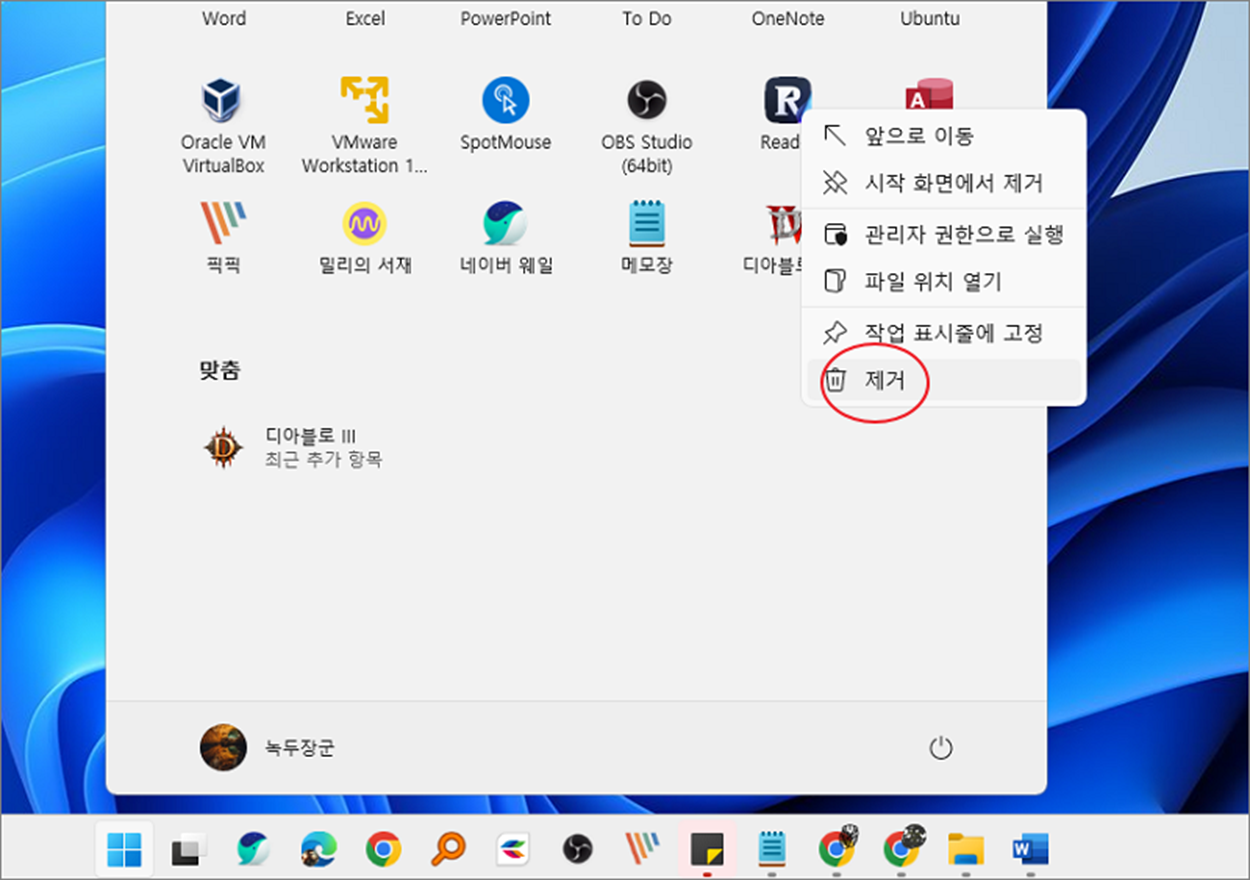The image size is (1250, 880).
Task: Open Sticky Notes on taskbar
Action: 707,850
